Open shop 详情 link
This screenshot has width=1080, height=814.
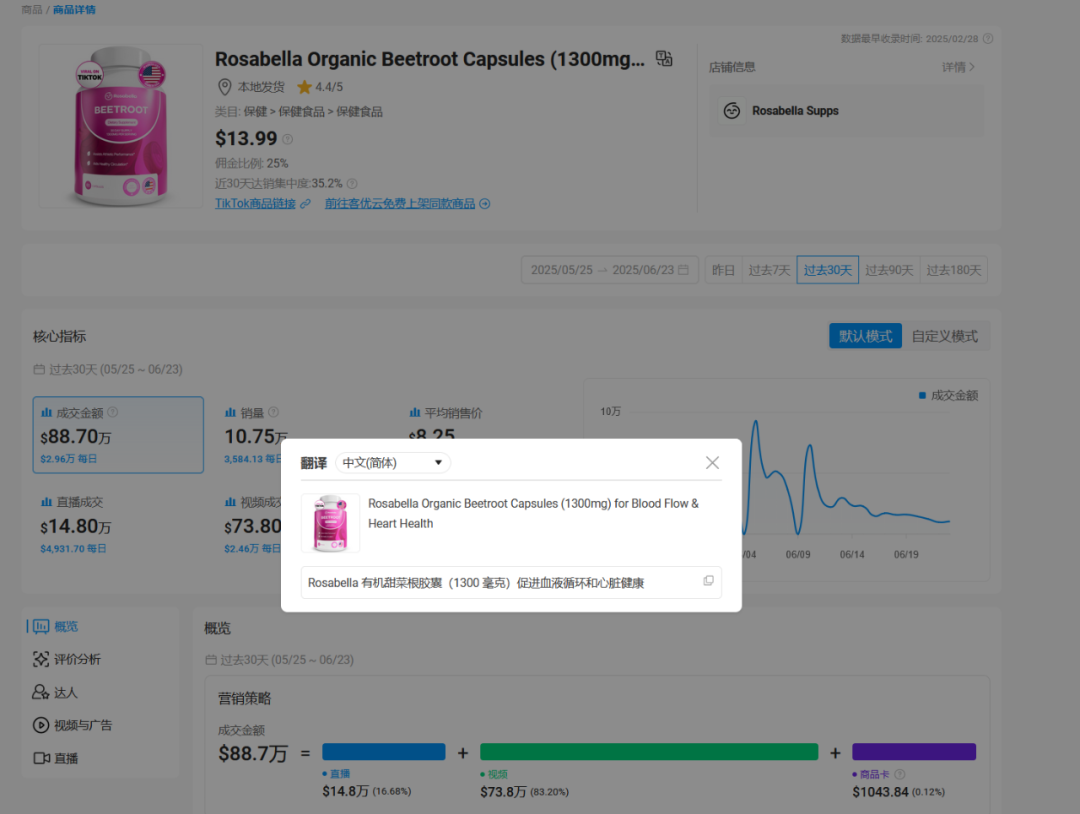pyautogui.click(x=958, y=67)
